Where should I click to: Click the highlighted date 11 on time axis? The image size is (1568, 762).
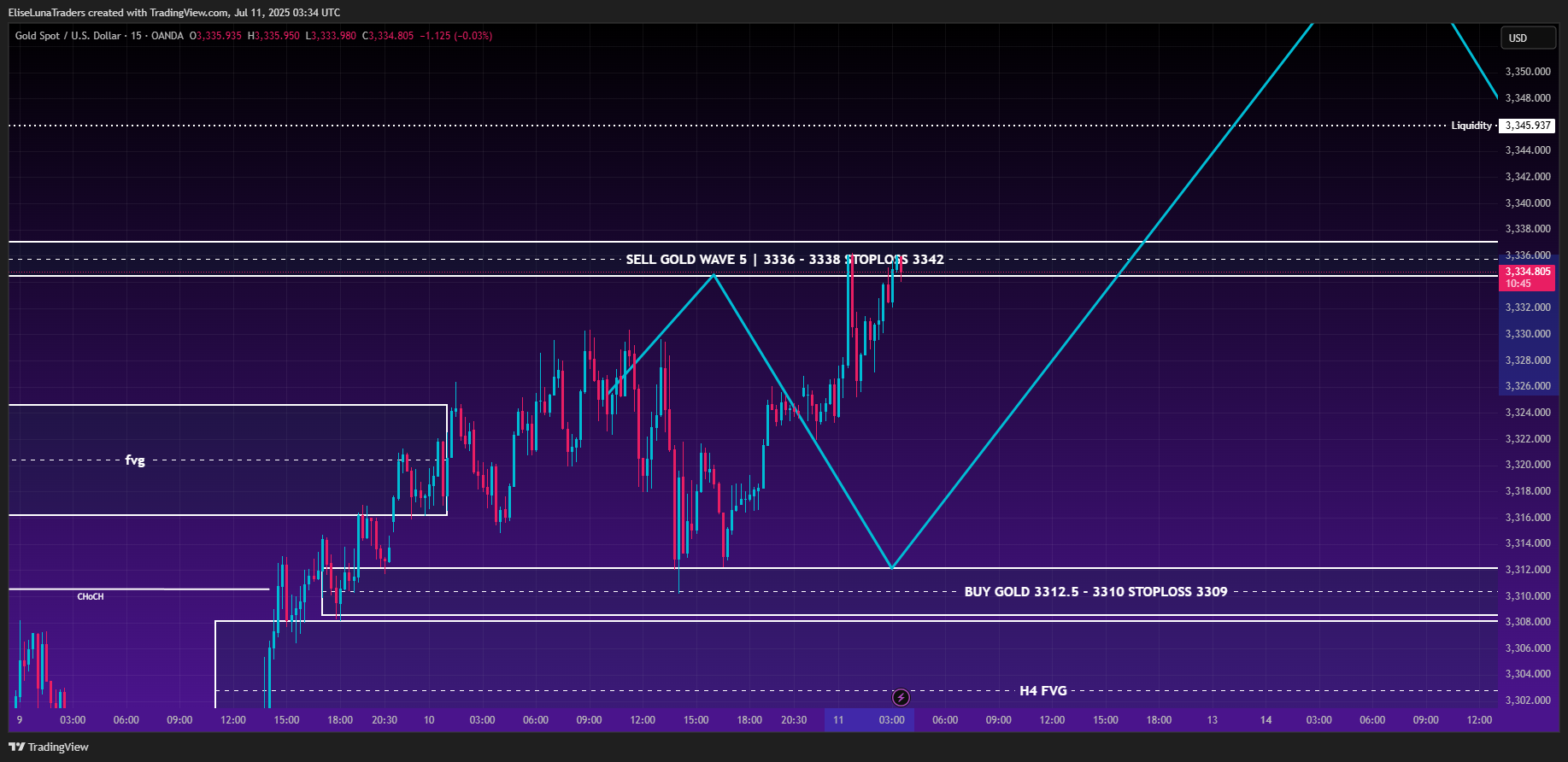pos(838,720)
